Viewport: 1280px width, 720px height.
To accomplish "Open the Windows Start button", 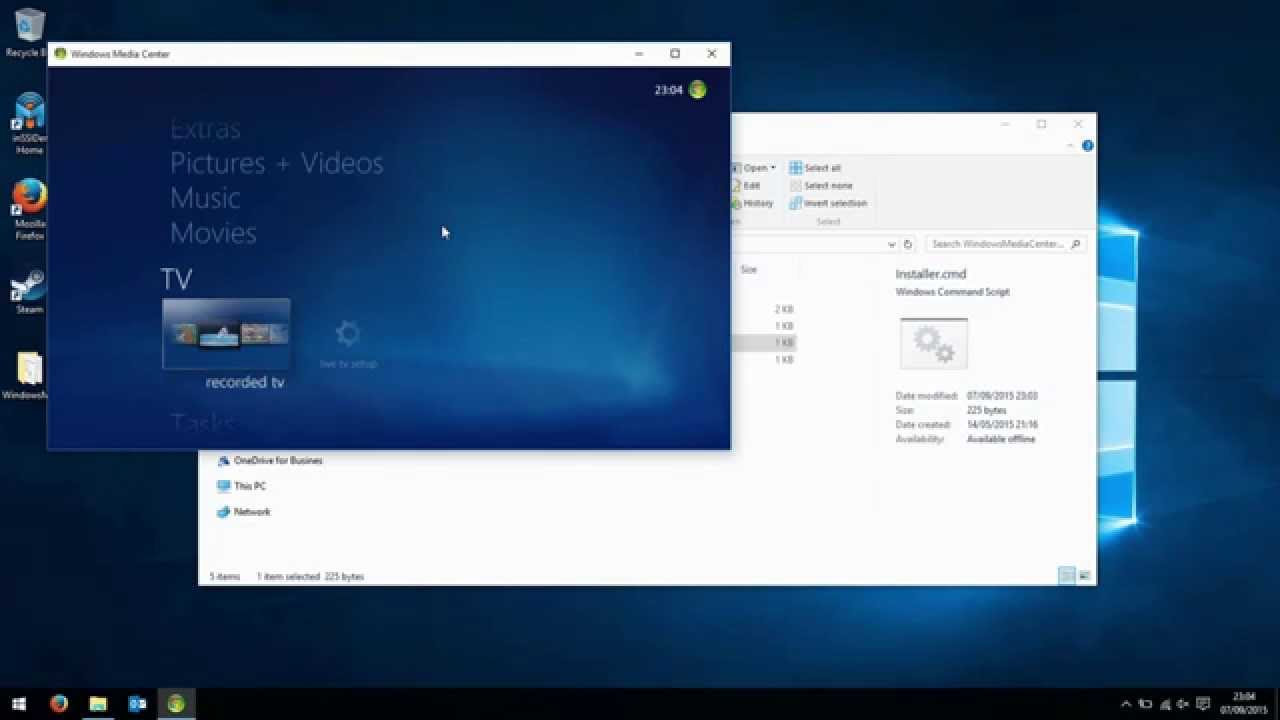I will [x=18, y=704].
